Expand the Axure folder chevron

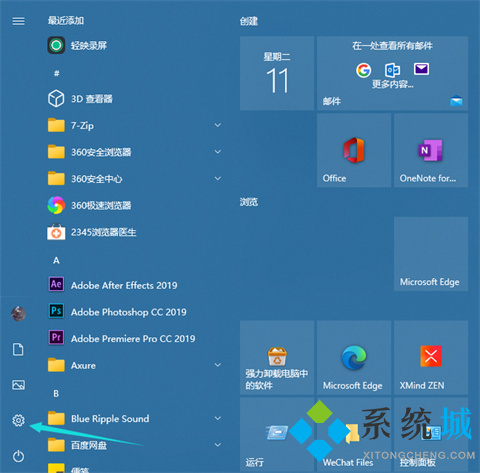(x=218, y=365)
